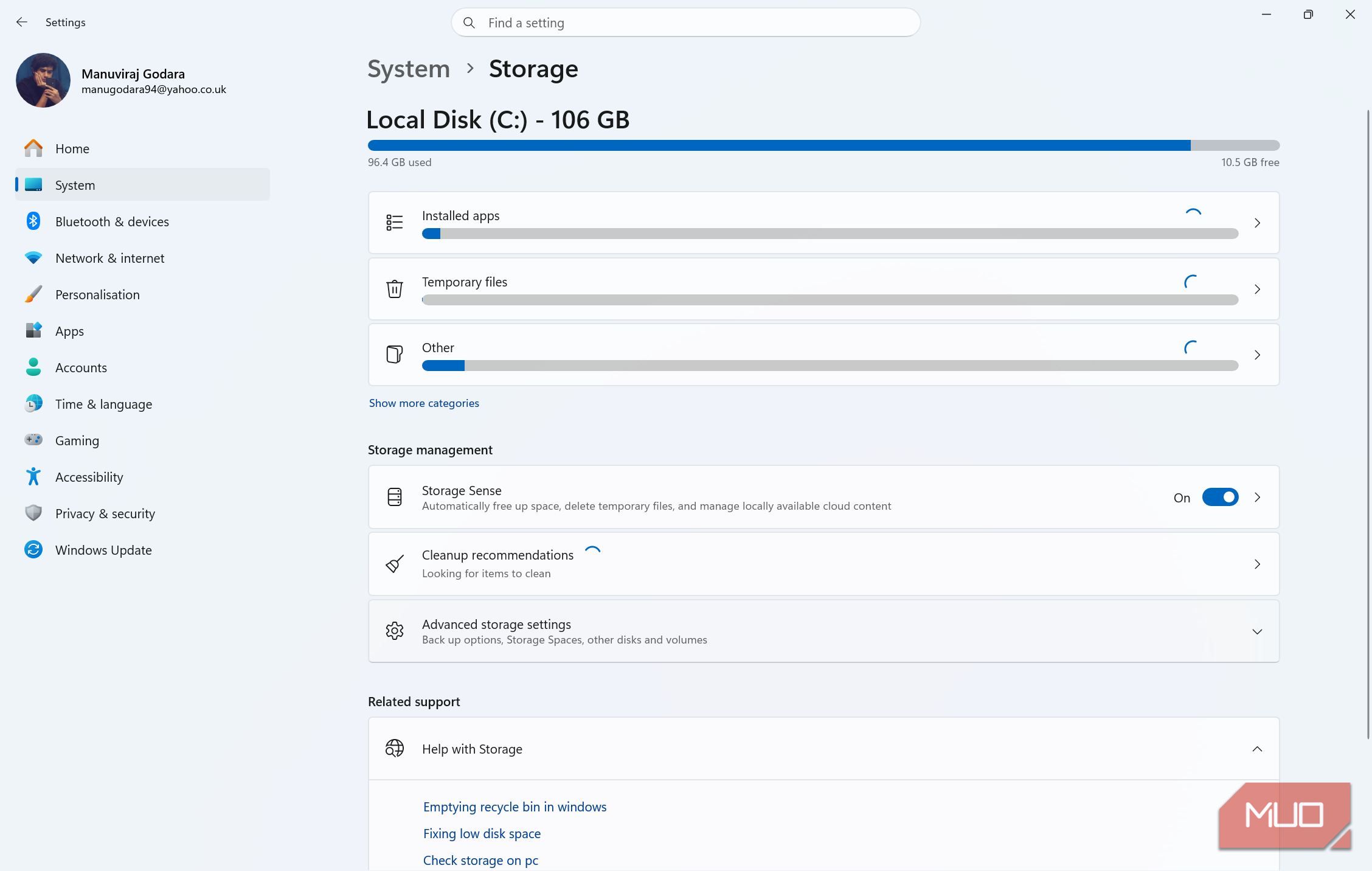Image resolution: width=1372 pixels, height=871 pixels.
Task: Click the Find a setting search box
Action: (685, 23)
